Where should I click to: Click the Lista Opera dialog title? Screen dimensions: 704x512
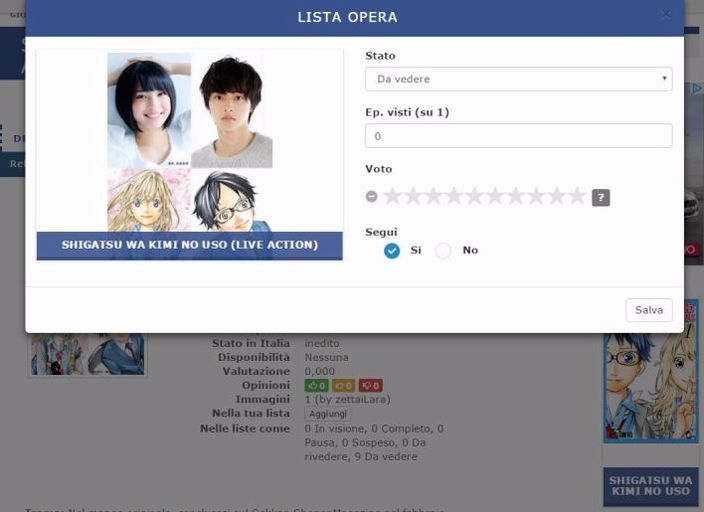pos(347,17)
